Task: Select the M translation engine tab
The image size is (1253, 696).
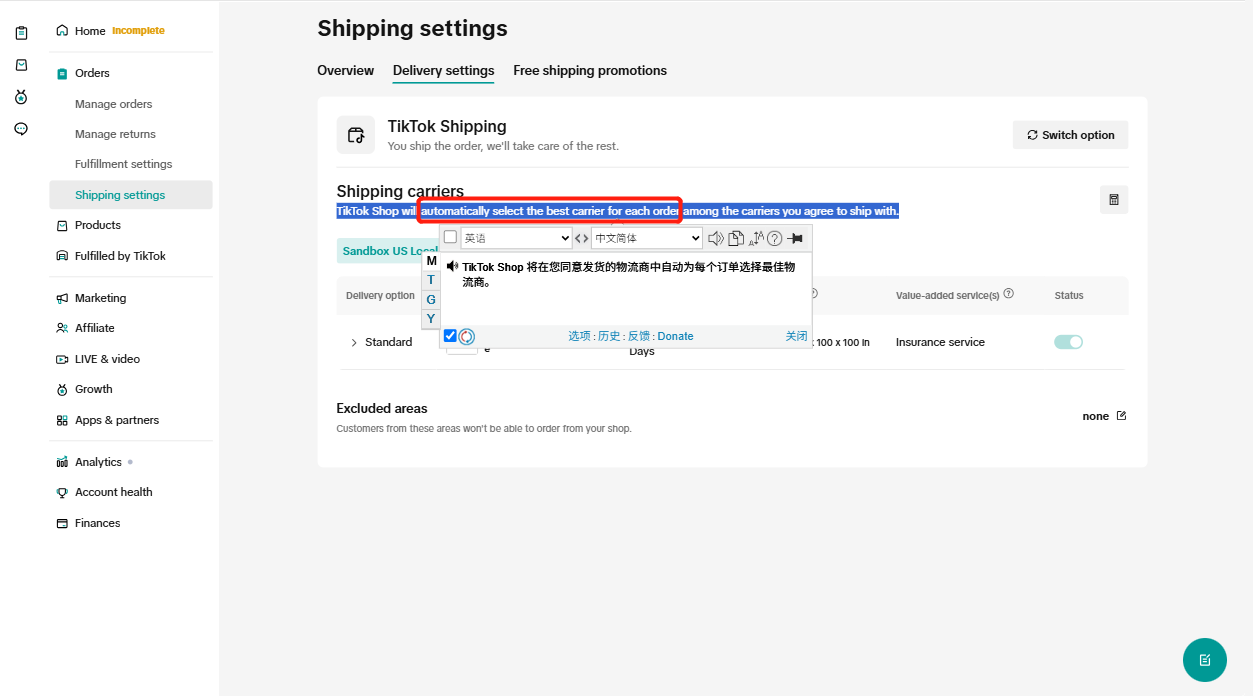Action: coord(431,261)
